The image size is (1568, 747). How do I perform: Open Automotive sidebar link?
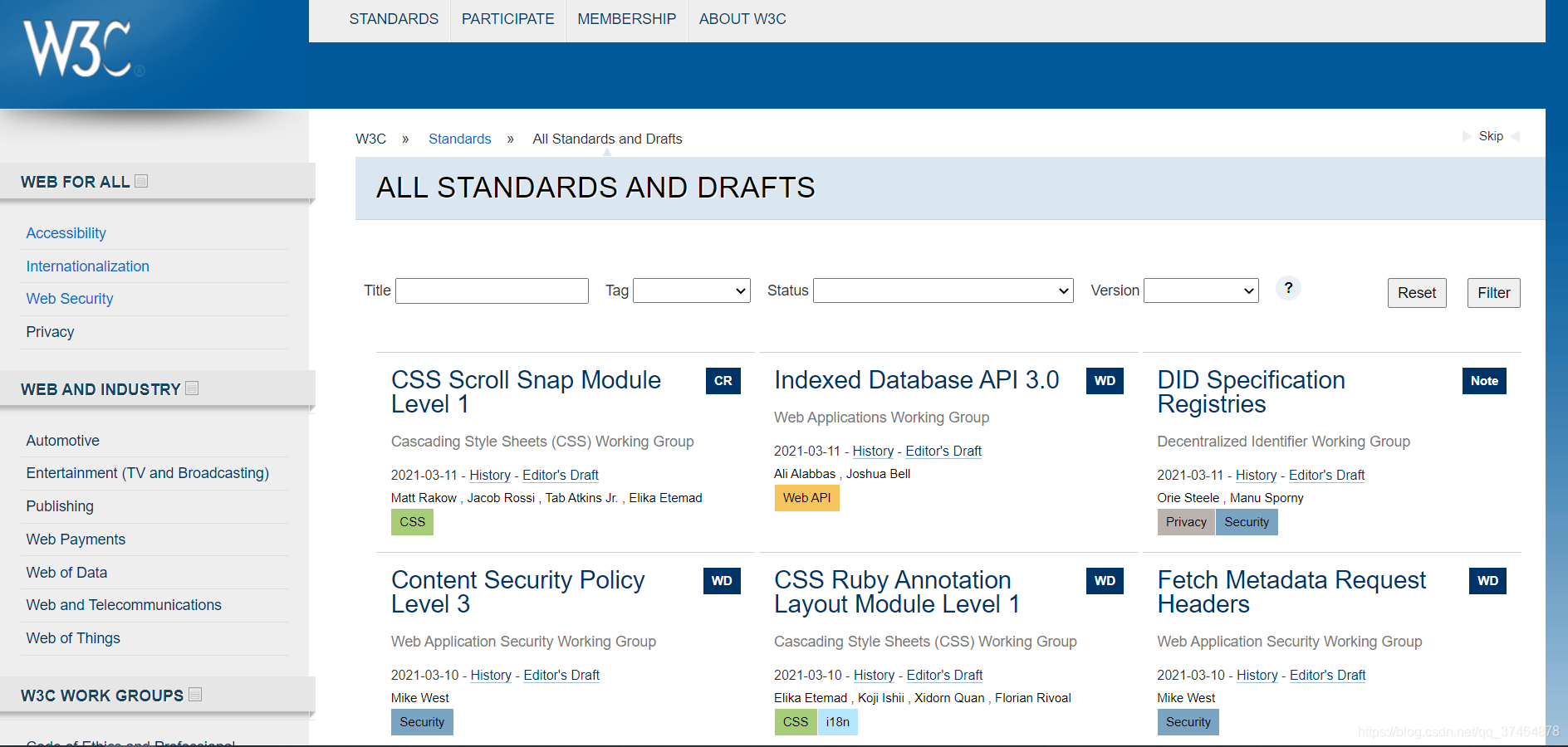[62, 441]
